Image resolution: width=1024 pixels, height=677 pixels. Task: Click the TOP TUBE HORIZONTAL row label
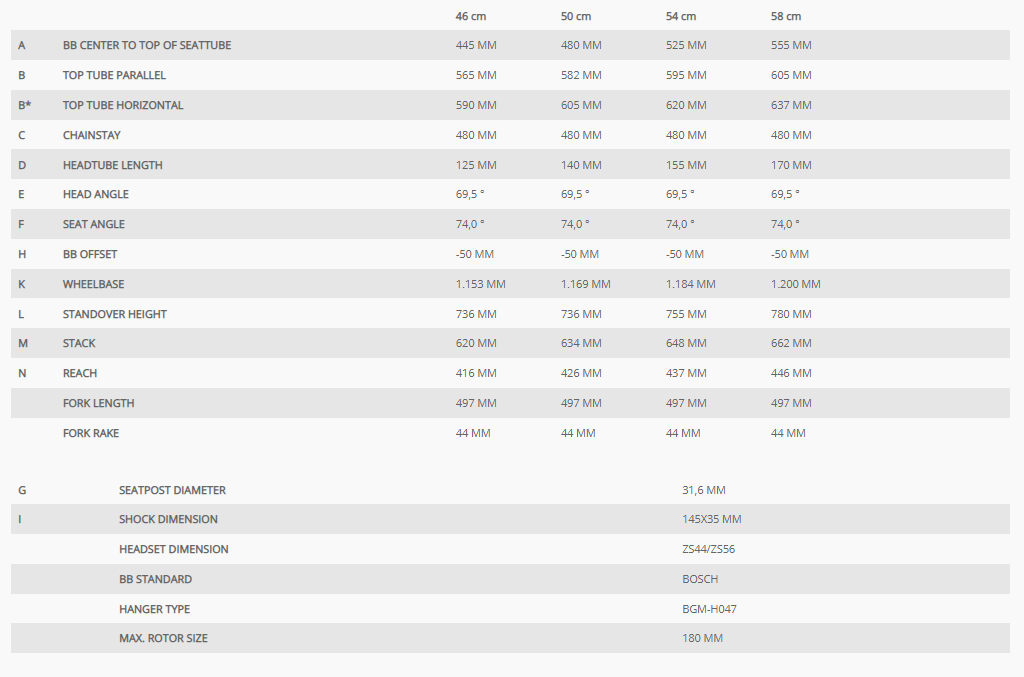pos(123,105)
